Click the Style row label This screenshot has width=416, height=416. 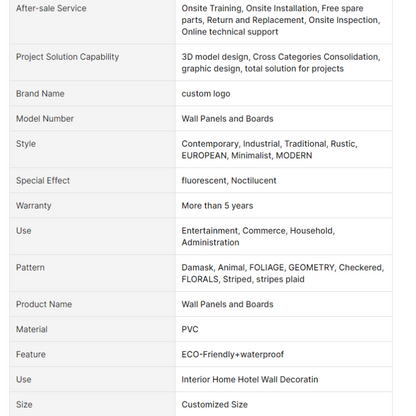[26, 144]
